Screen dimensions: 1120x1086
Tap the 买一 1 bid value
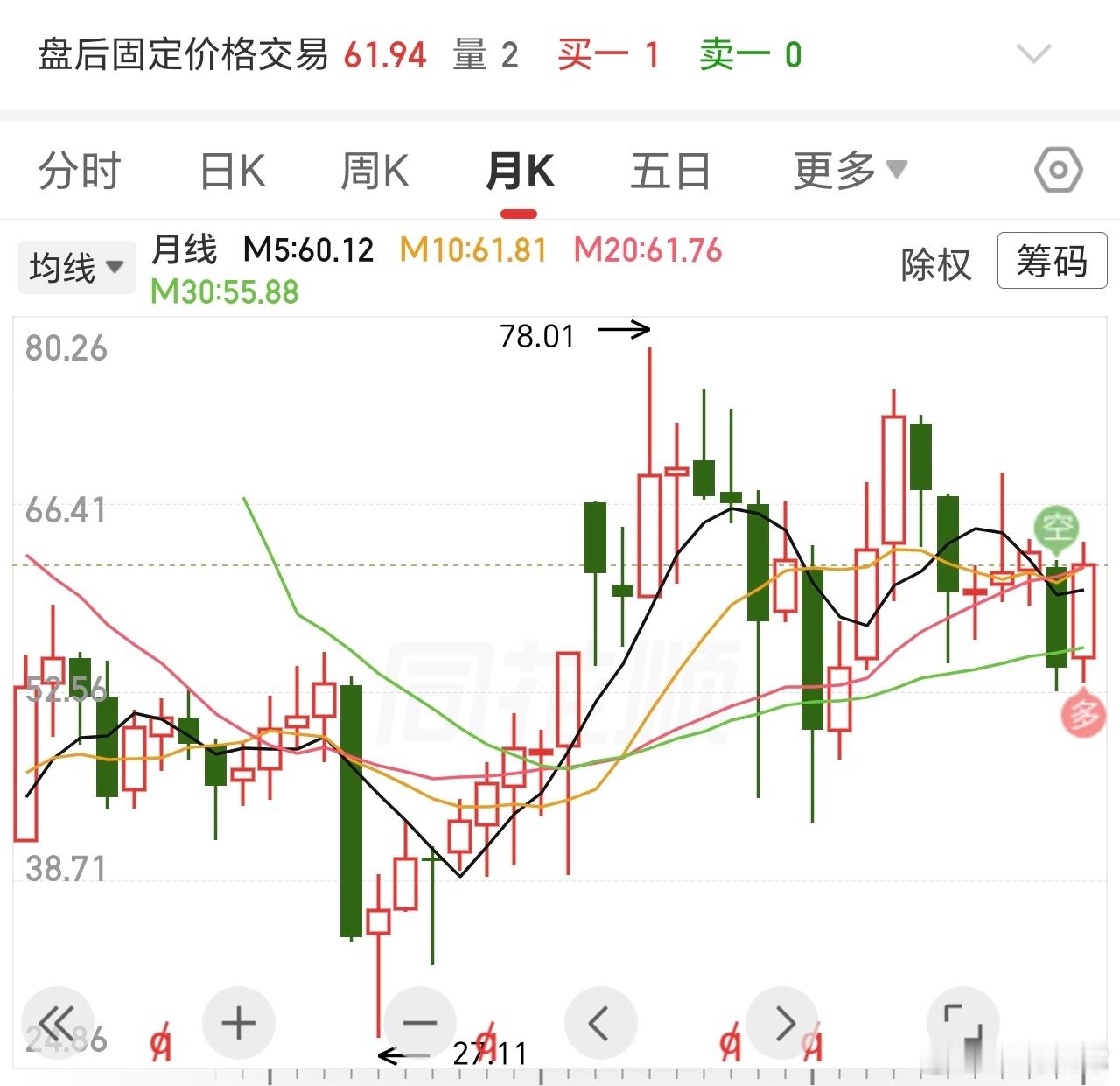(x=609, y=54)
